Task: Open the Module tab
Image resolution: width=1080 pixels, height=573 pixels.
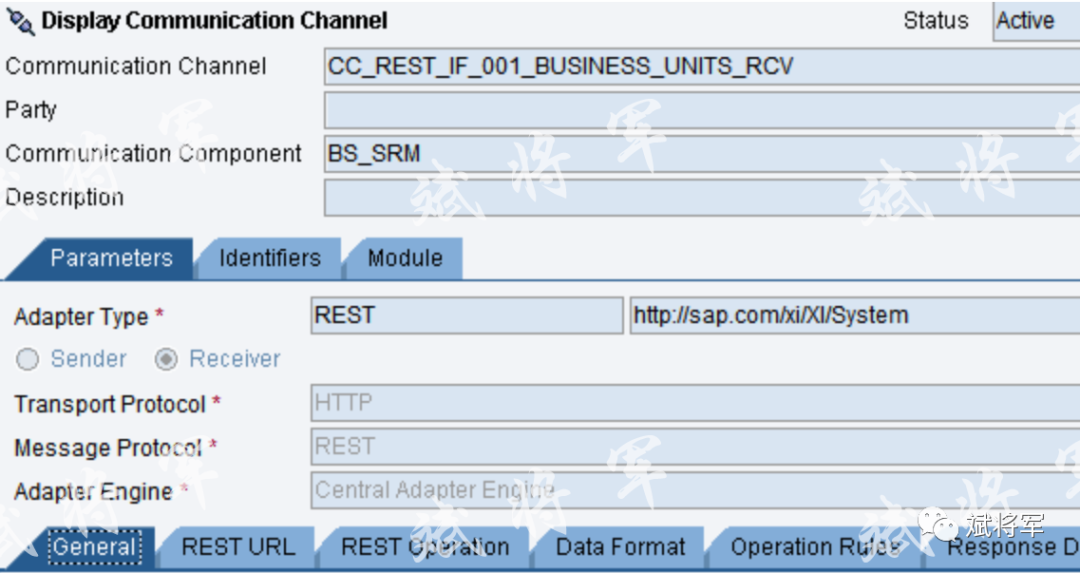Action: [x=404, y=258]
